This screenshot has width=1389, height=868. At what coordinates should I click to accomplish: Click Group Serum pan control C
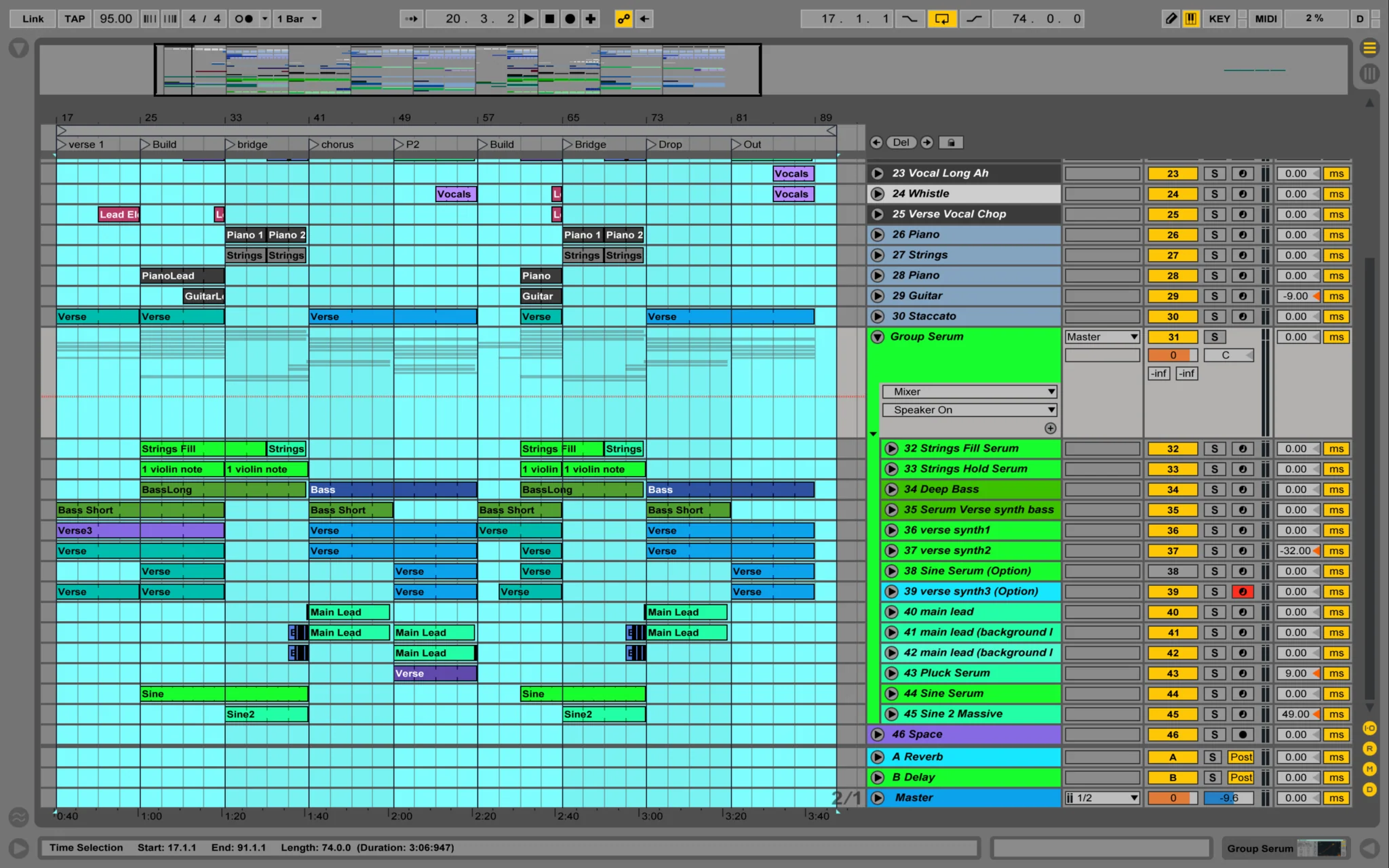[1228, 355]
